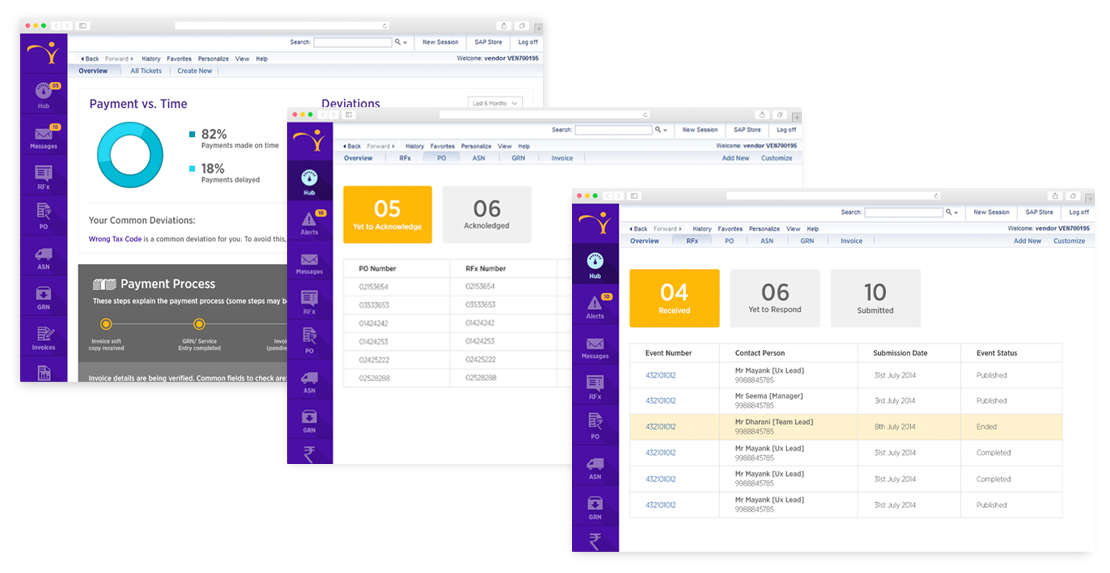Expand search options arrow in front window
This screenshot has width=1110, height=573.
[956, 213]
